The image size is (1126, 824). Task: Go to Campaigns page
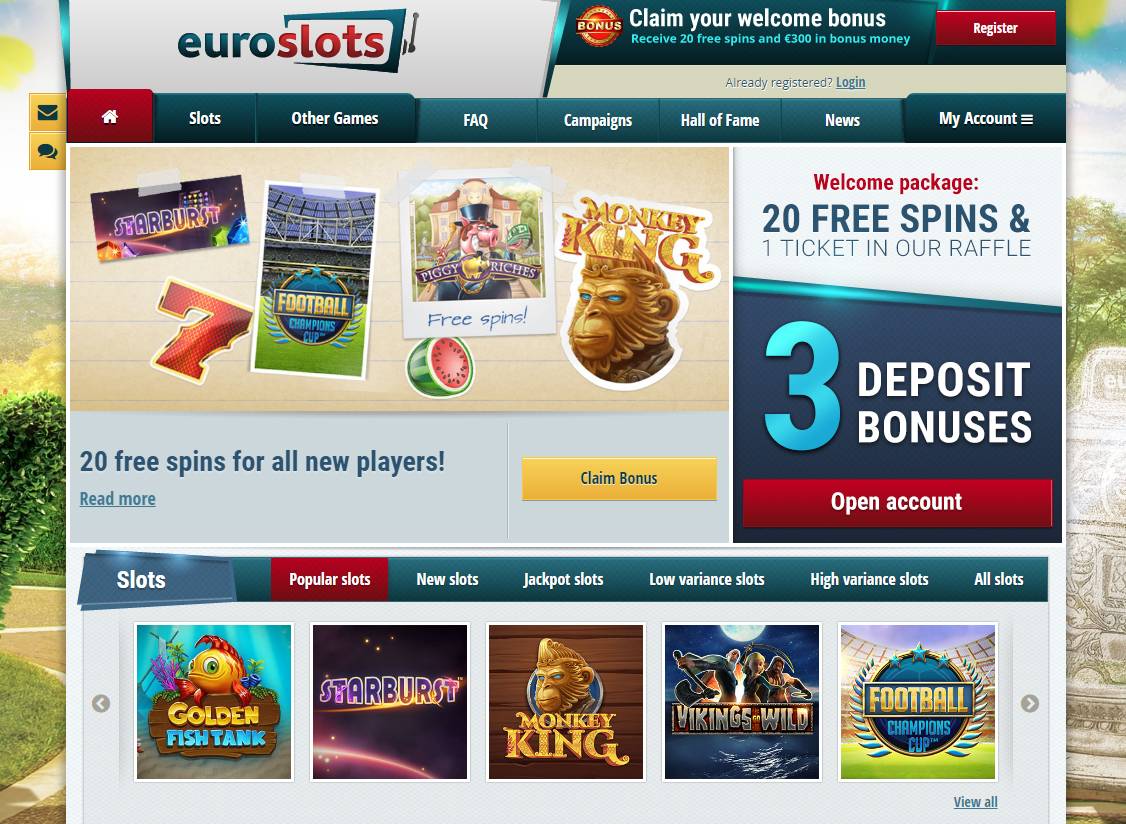point(597,121)
